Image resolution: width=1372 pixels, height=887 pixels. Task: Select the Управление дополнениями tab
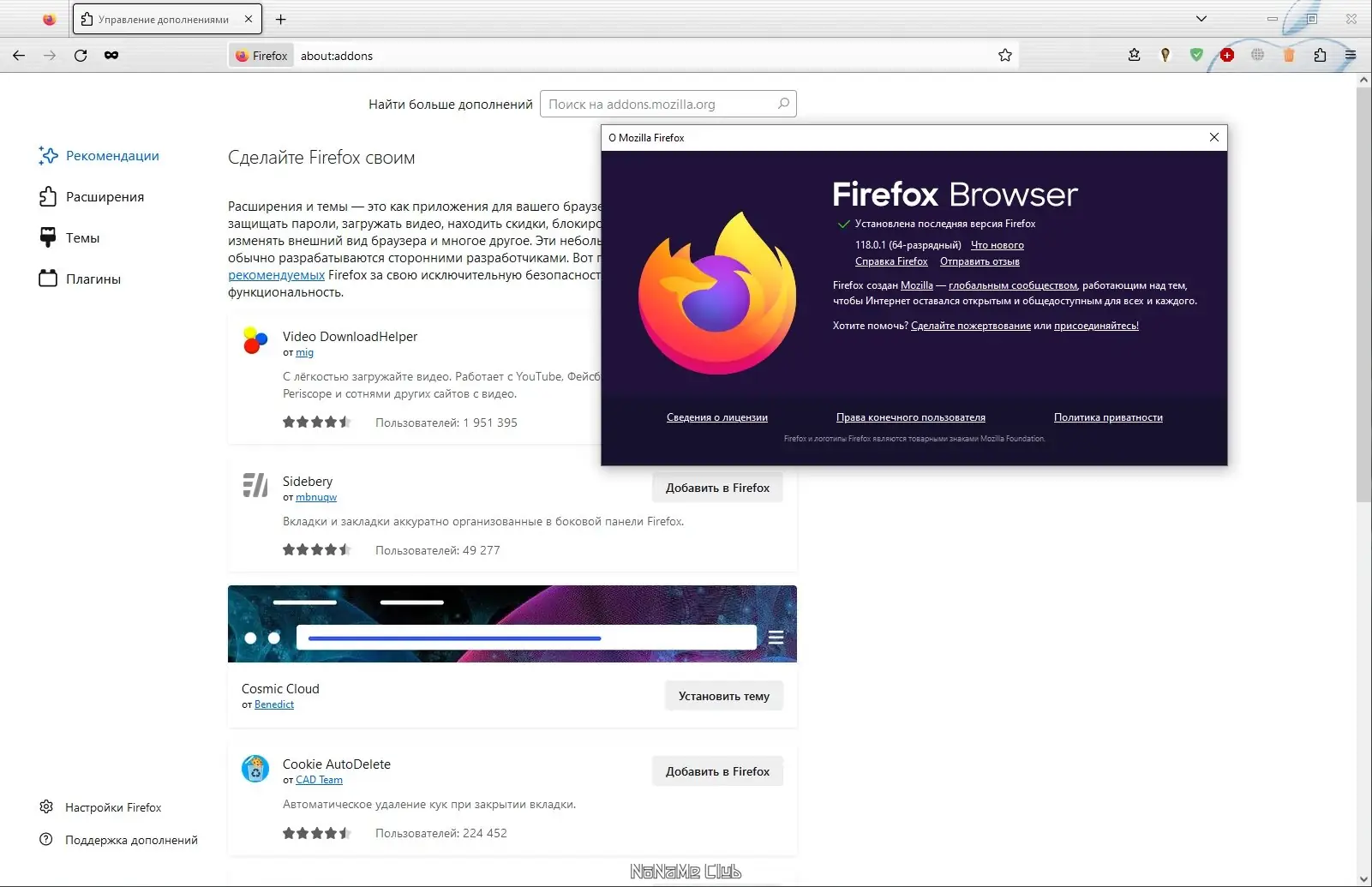point(167,19)
